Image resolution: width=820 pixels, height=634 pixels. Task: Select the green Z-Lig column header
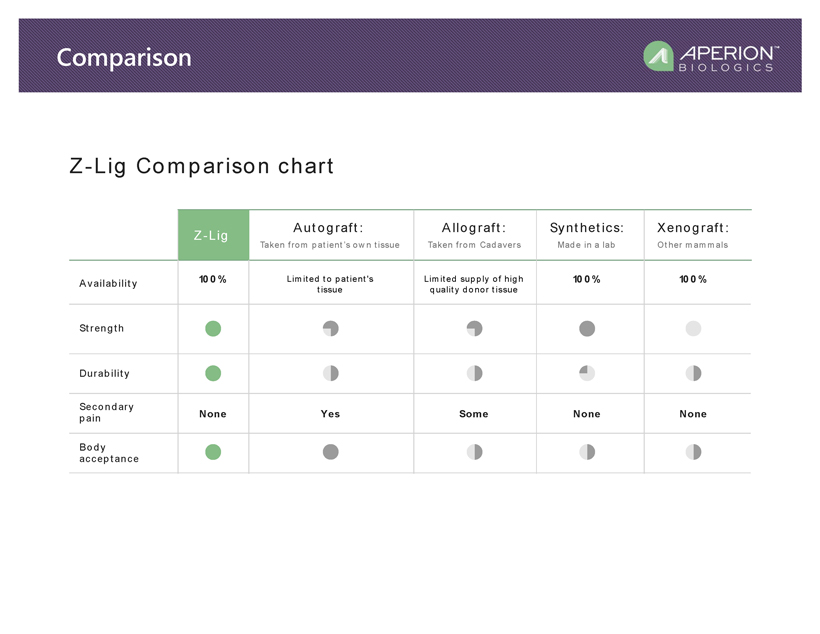tap(212, 235)
